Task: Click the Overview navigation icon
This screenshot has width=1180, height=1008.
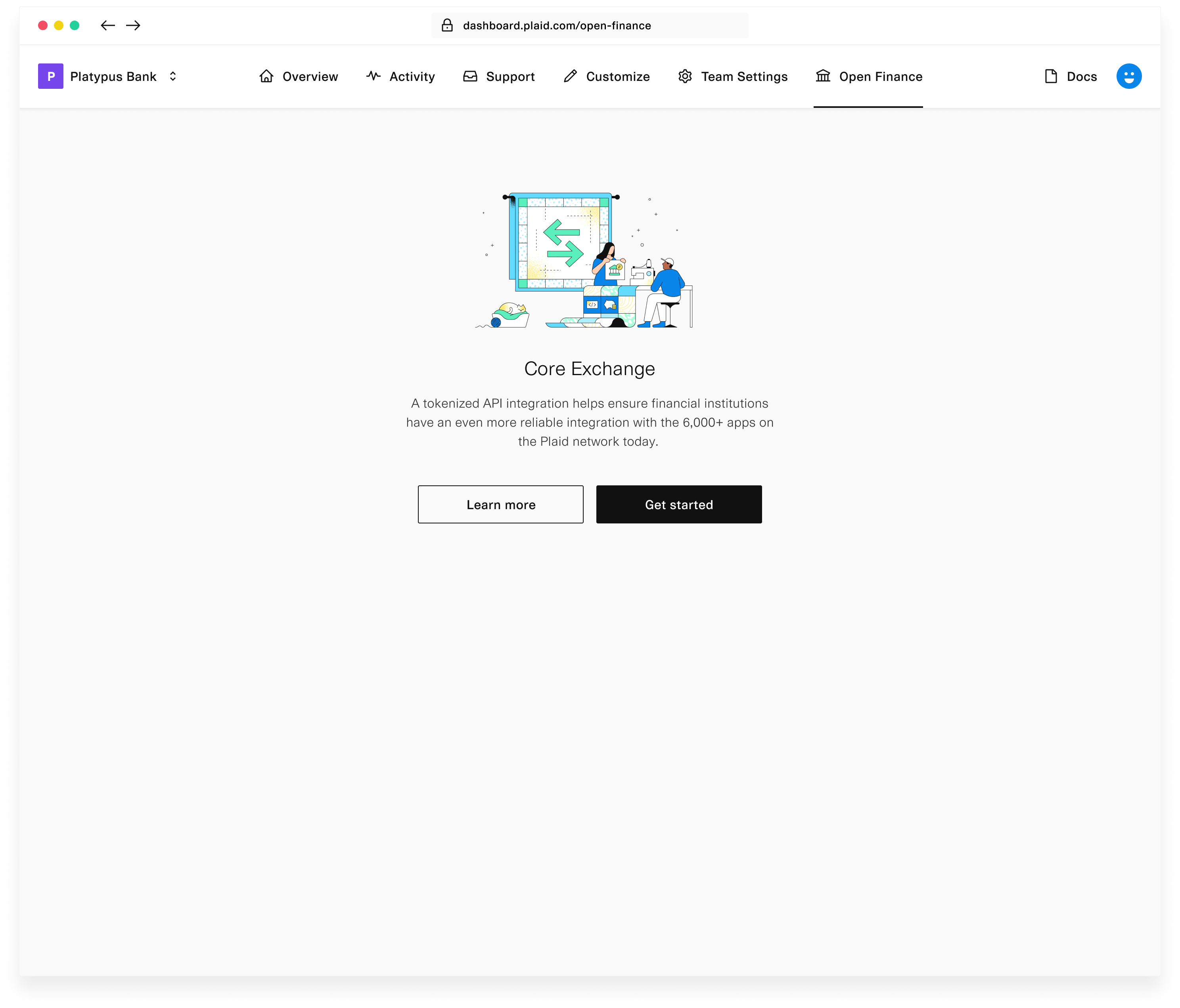Action: [x=264, y=76]
